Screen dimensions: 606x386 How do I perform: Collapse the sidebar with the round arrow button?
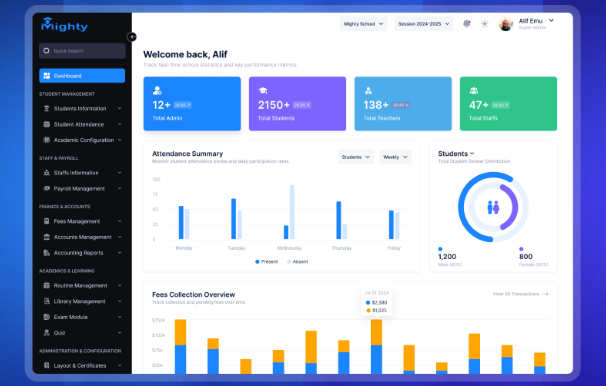pyautogui.click(x=132, y=37)
